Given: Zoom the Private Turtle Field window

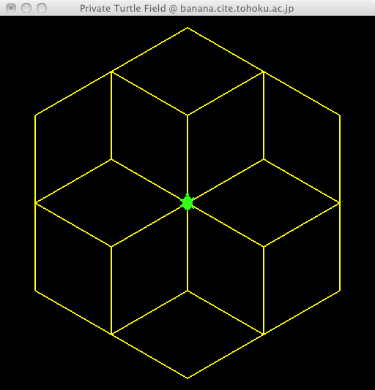Looking at the screenshot, I should tap(42, 7).
